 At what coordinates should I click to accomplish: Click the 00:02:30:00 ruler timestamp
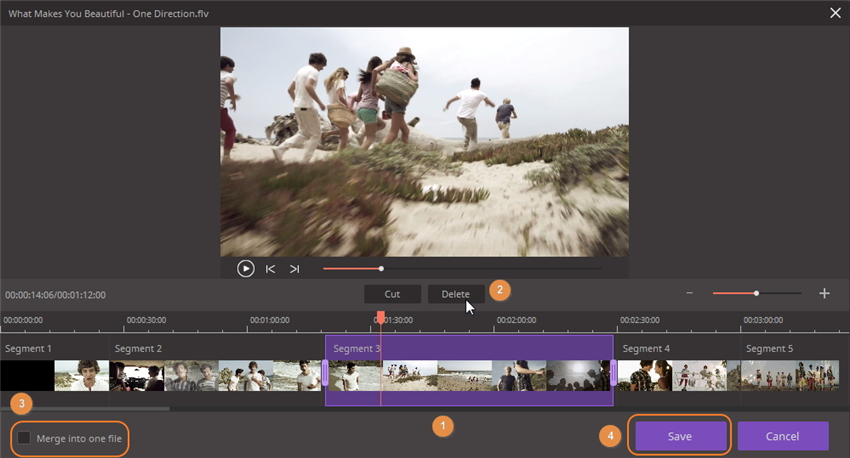tap(640, 320)
